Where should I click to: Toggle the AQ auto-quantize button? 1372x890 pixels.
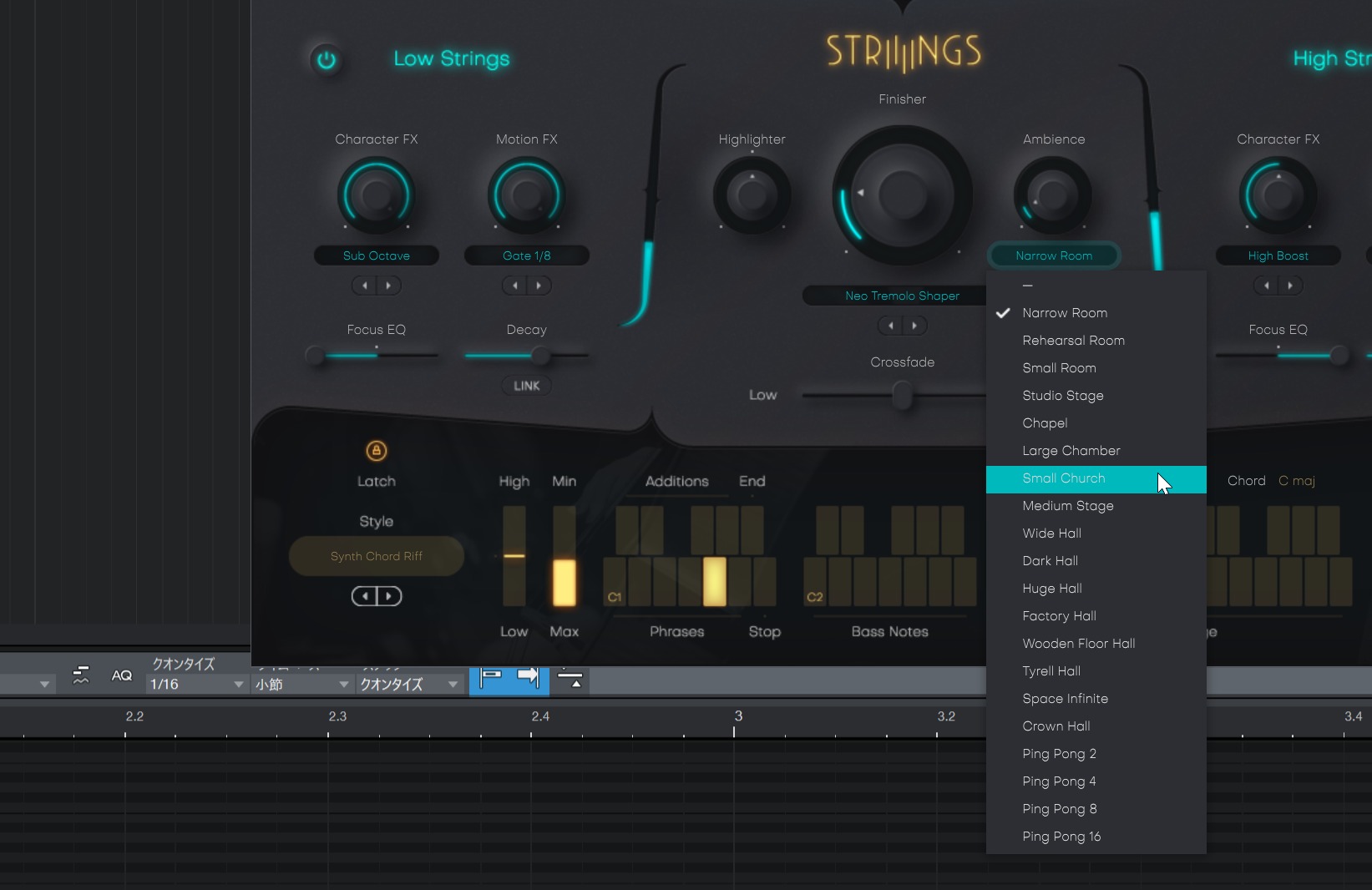pos(122,676)
